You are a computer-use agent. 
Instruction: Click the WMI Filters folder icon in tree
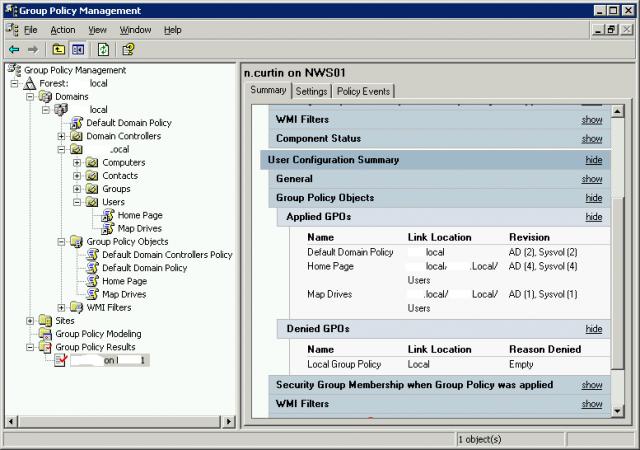pos(77,307)
